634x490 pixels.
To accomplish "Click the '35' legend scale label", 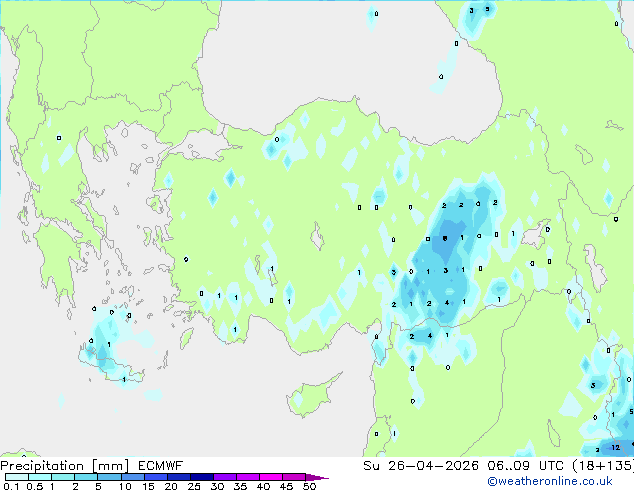I will (240, 486).
